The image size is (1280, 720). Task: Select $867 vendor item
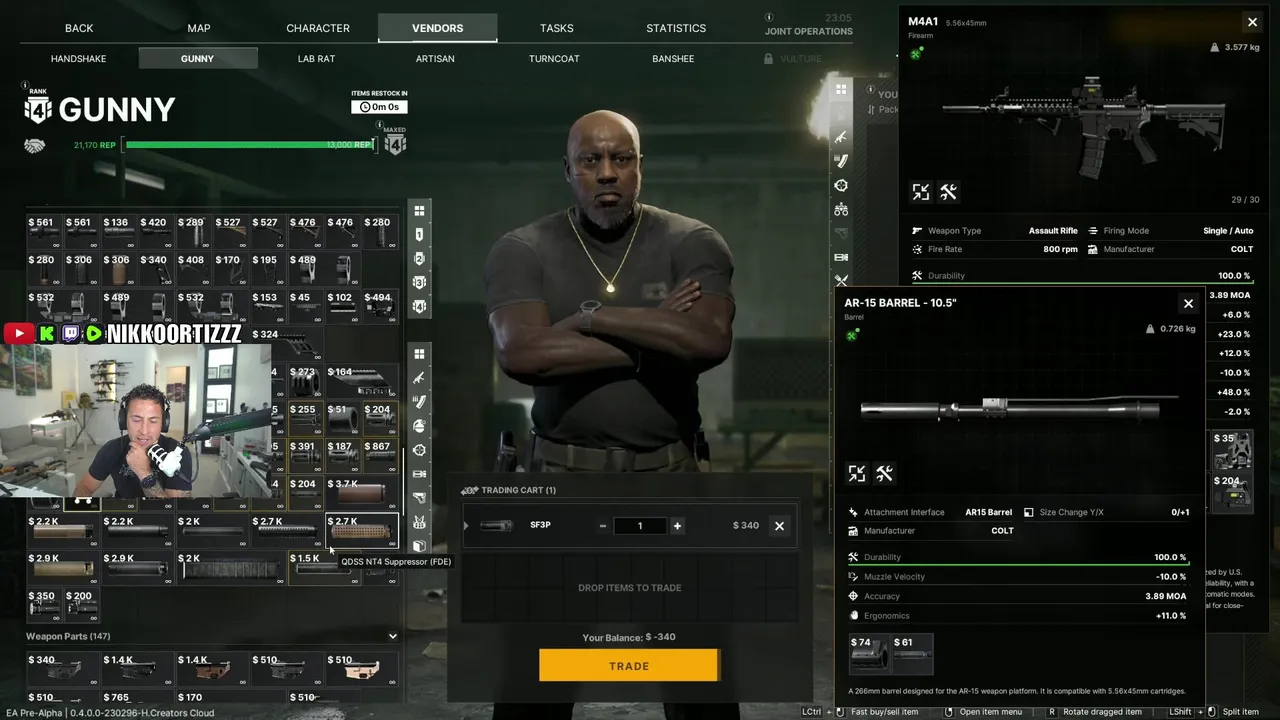[x=380, y=457]
